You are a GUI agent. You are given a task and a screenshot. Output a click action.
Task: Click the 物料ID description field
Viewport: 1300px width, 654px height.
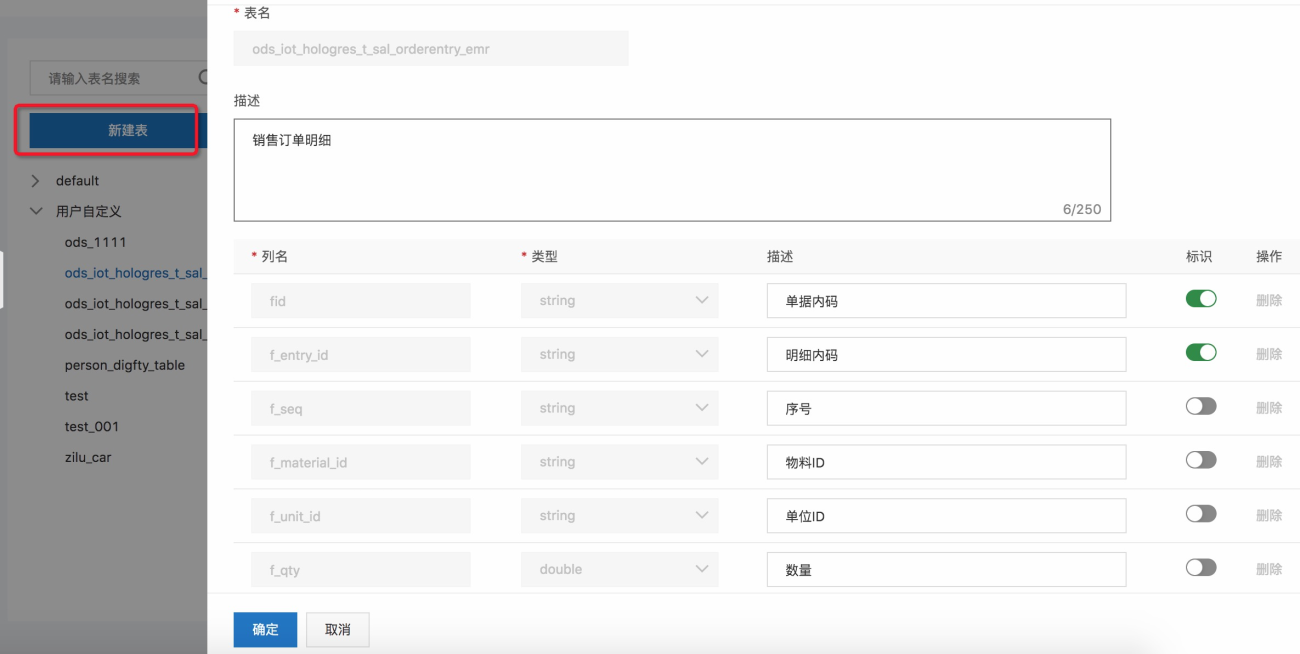click(946, 462)
